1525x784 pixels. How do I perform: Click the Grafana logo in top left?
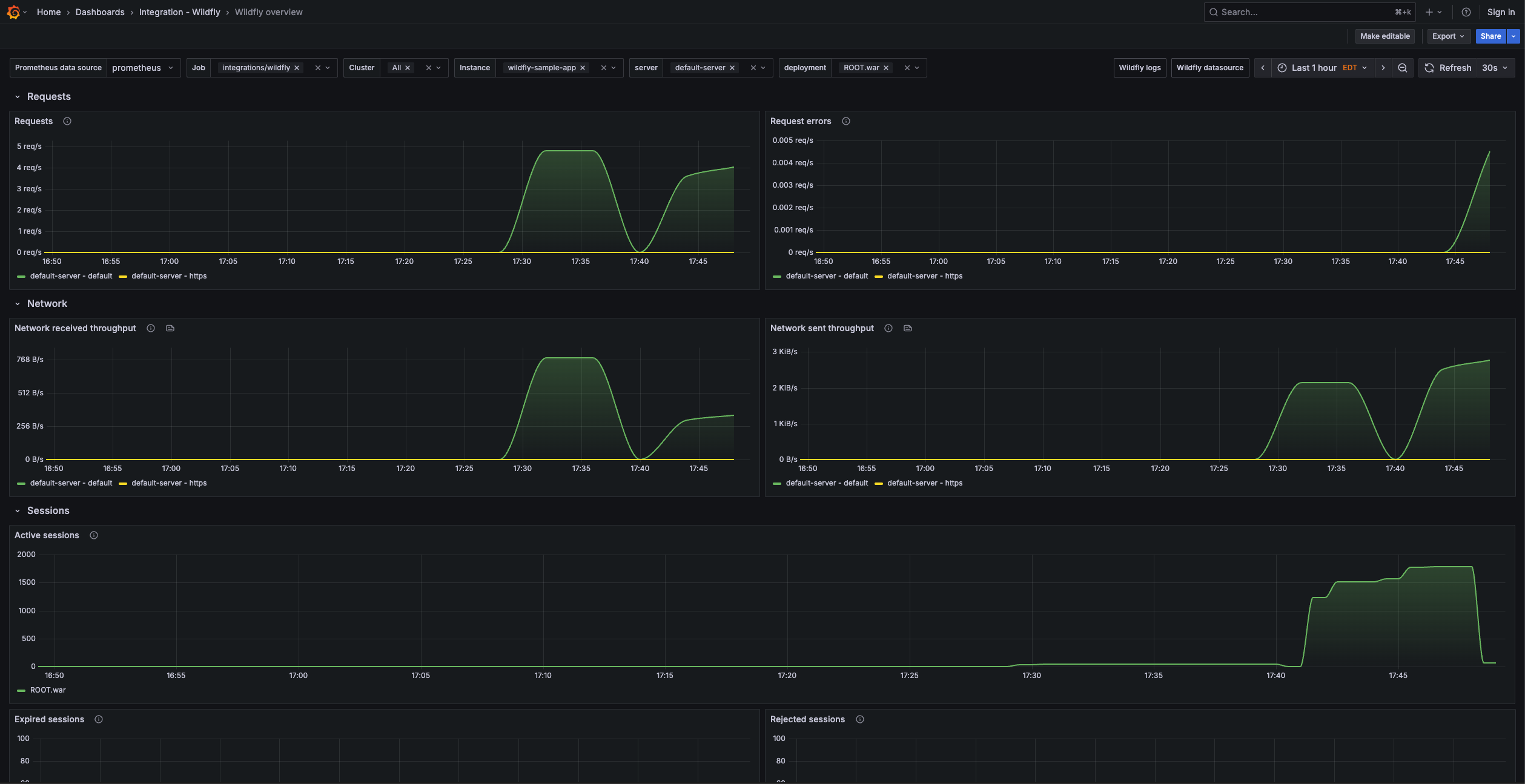pos(15,12)
